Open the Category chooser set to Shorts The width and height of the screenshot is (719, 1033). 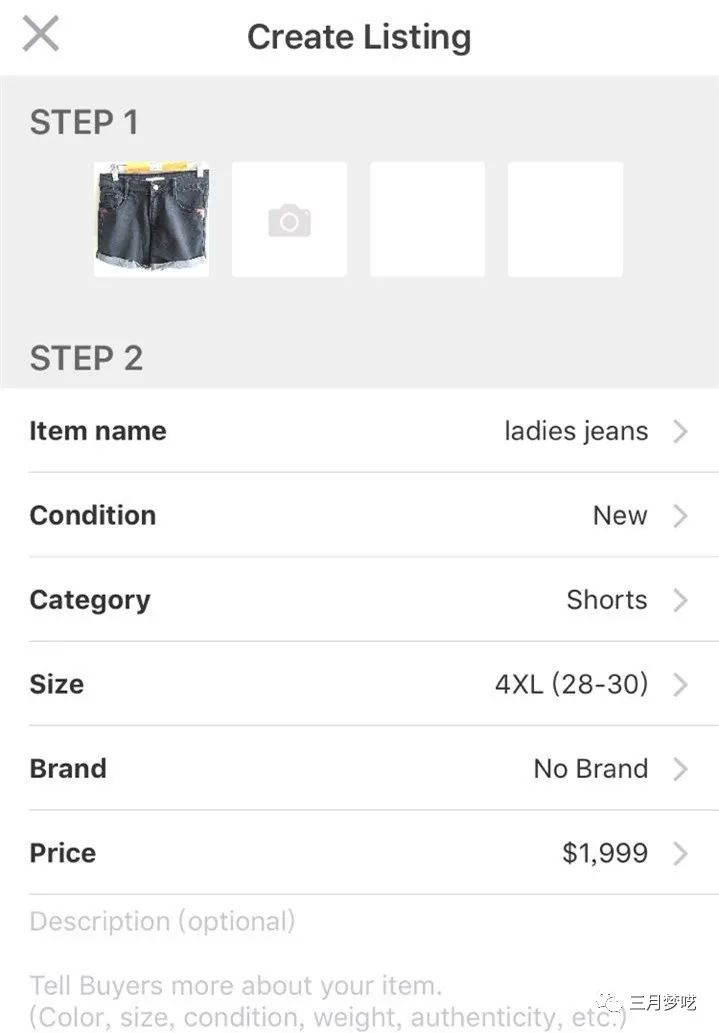tap(360, 600)
